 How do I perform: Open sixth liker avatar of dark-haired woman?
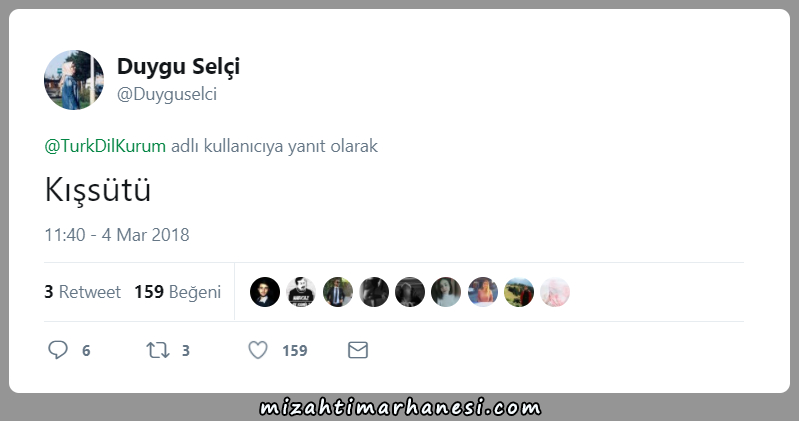[x=446, y=292]
